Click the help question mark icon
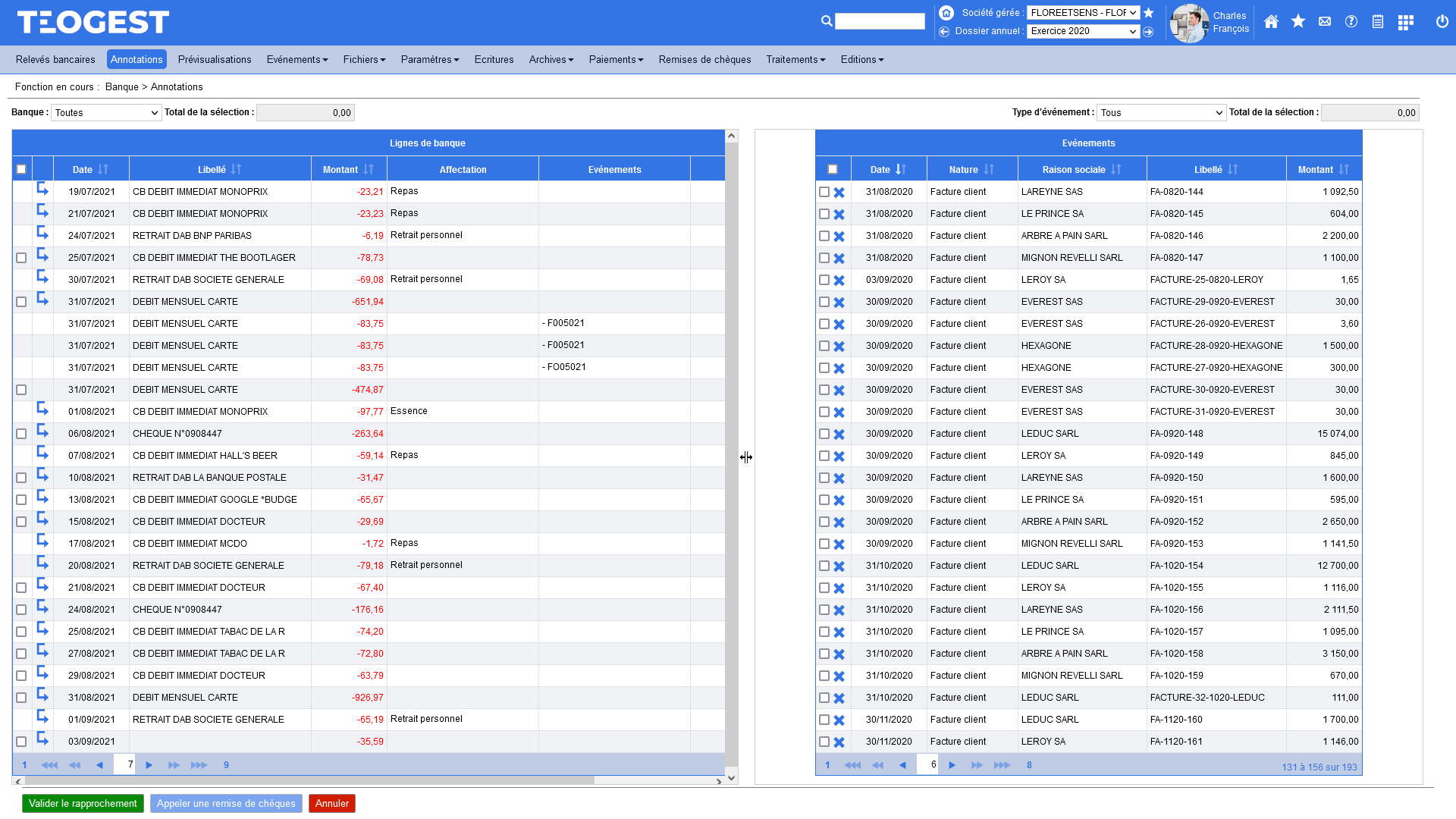Image resolution: width=1456 pixels, height=819 pixels. tap(1351, 22)
